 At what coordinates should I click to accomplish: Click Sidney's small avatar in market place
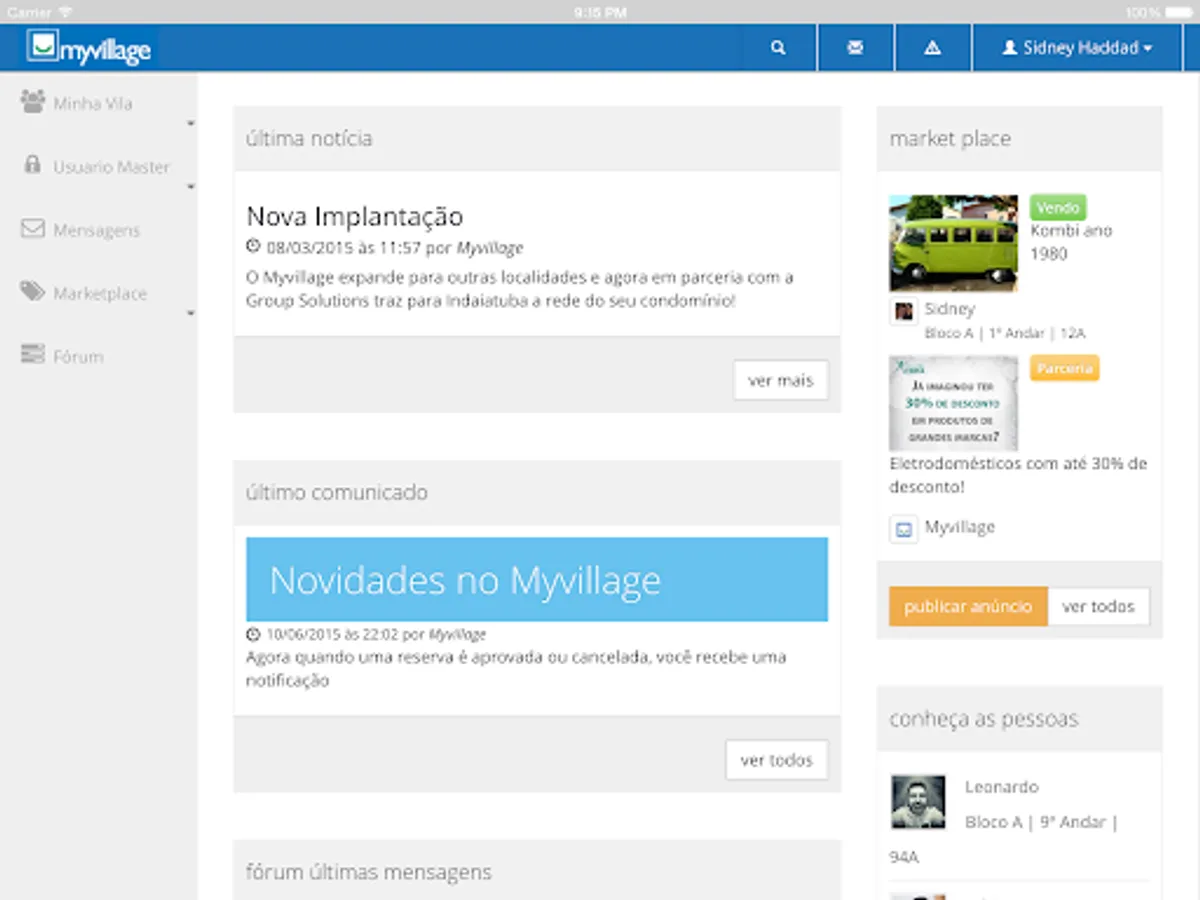tap(903, 311)
